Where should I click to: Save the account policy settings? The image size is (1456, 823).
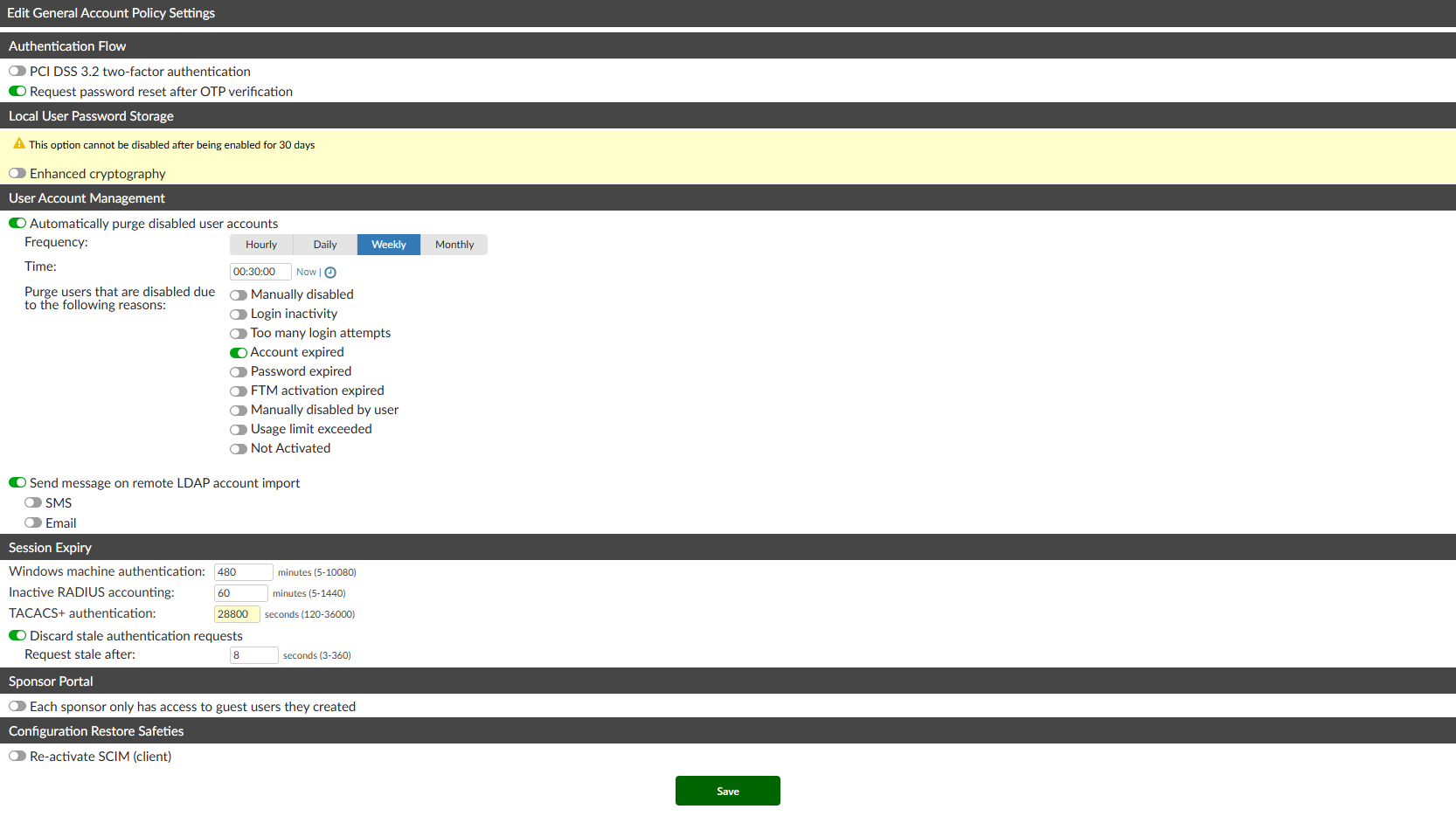click(728, 791)
